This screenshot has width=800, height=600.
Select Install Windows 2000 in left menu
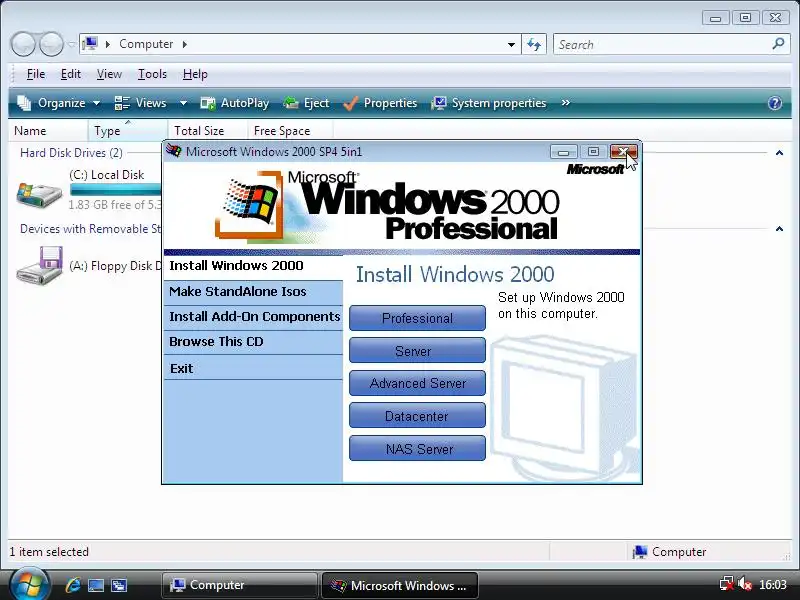[x=253, y=266]
